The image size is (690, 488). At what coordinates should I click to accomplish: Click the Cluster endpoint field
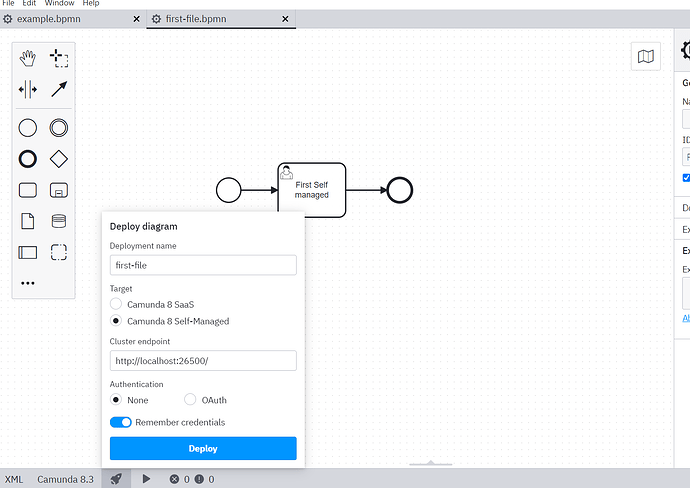[x=203, y=360]
